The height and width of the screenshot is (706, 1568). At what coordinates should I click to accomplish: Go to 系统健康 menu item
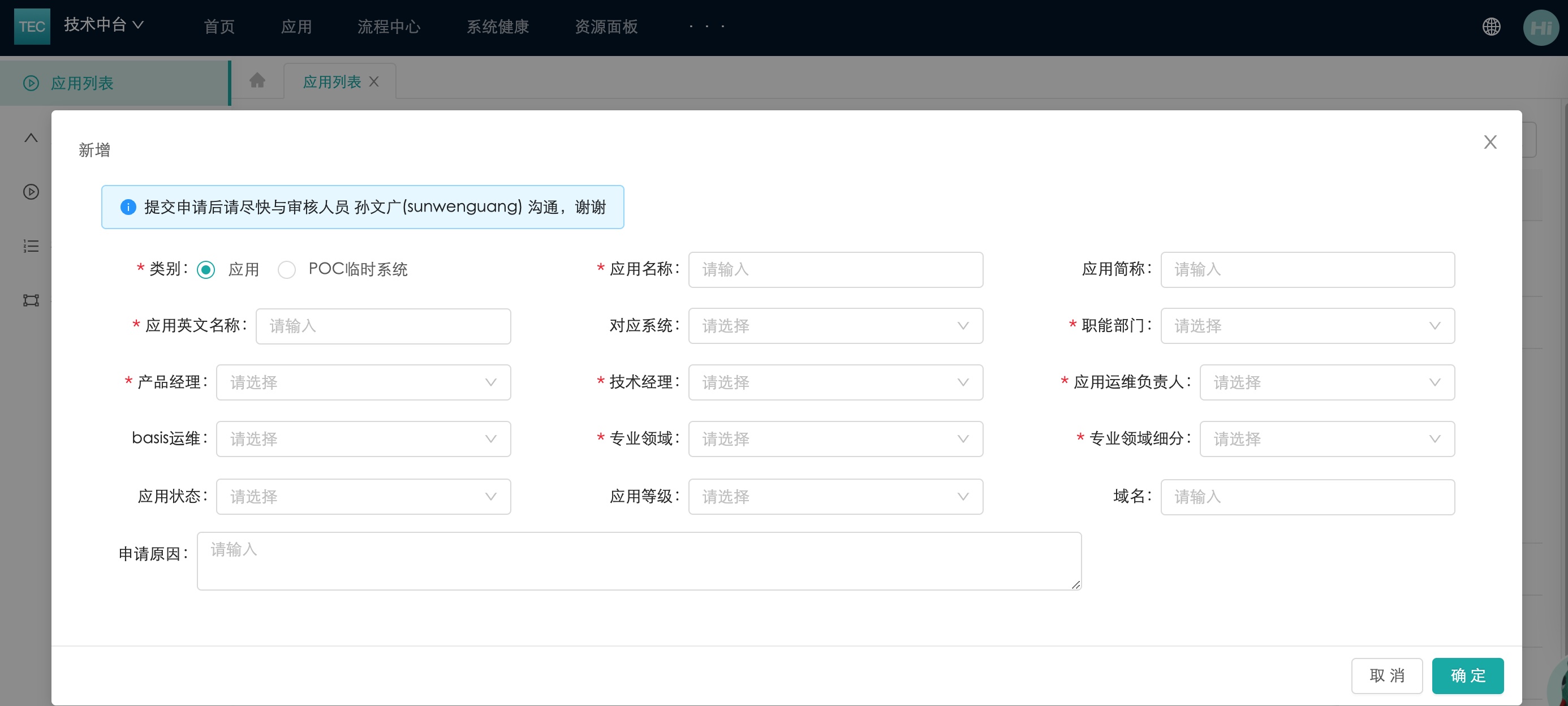497,27
